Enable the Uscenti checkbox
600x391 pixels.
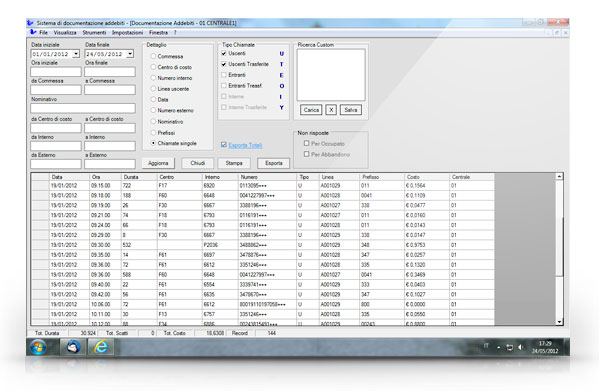pos(224,53)
